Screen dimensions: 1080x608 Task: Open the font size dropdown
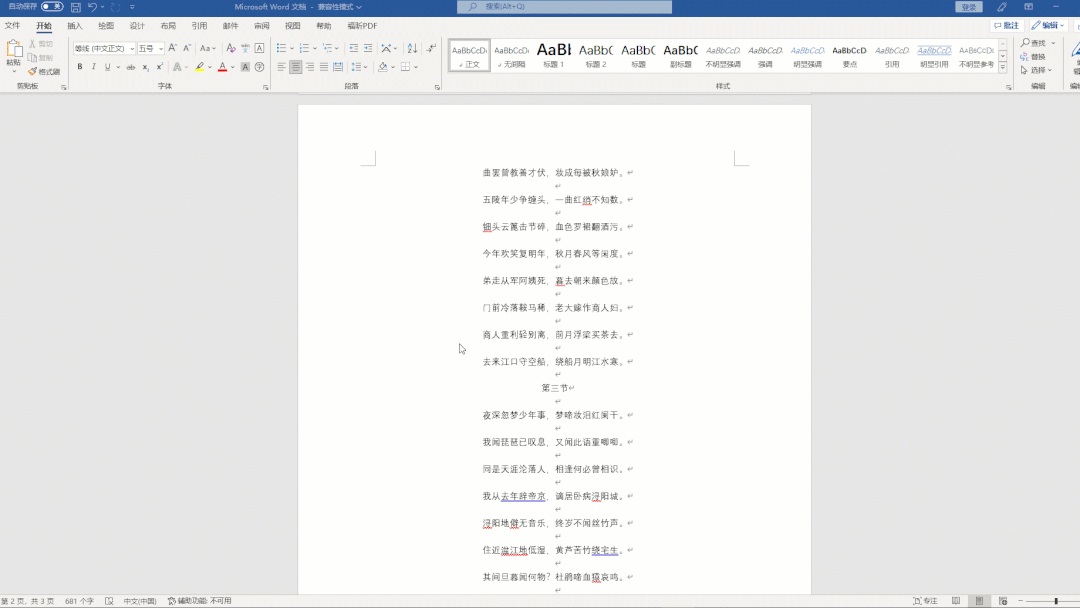(160, 49)
